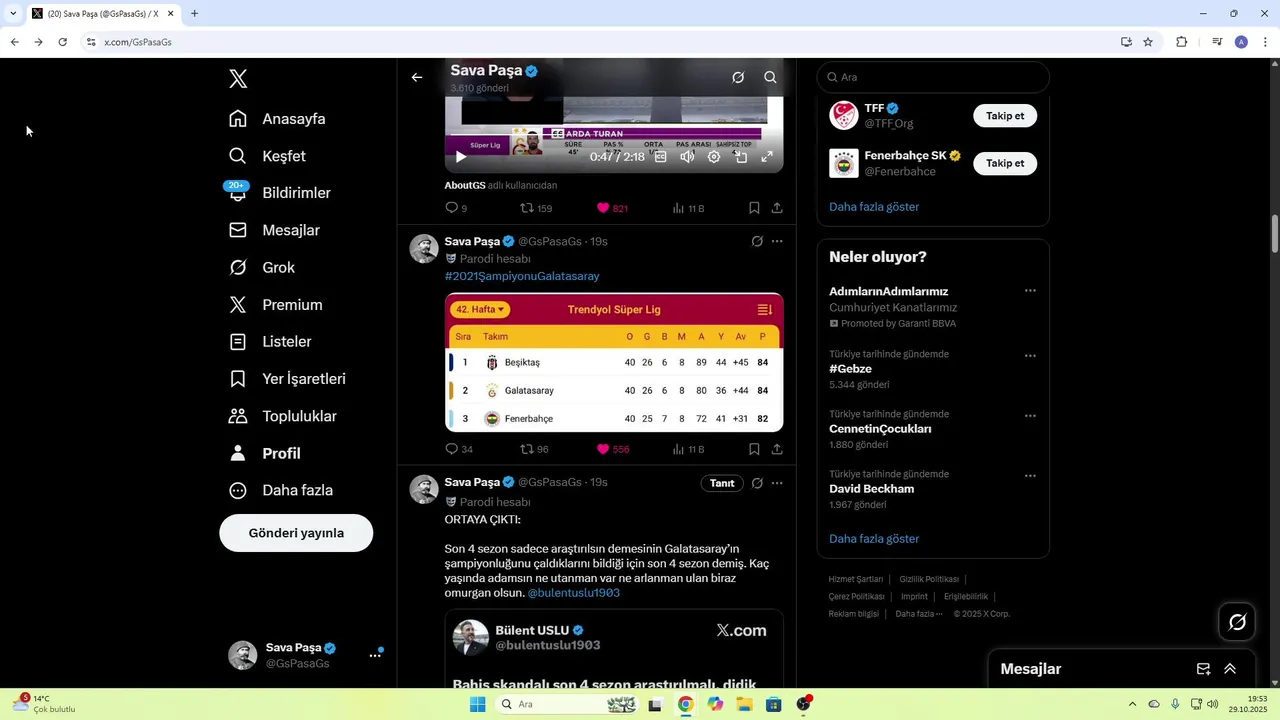Screen dimensions: 1280x720
Task: Expand video to fullscreen
Action: (767, 157)
